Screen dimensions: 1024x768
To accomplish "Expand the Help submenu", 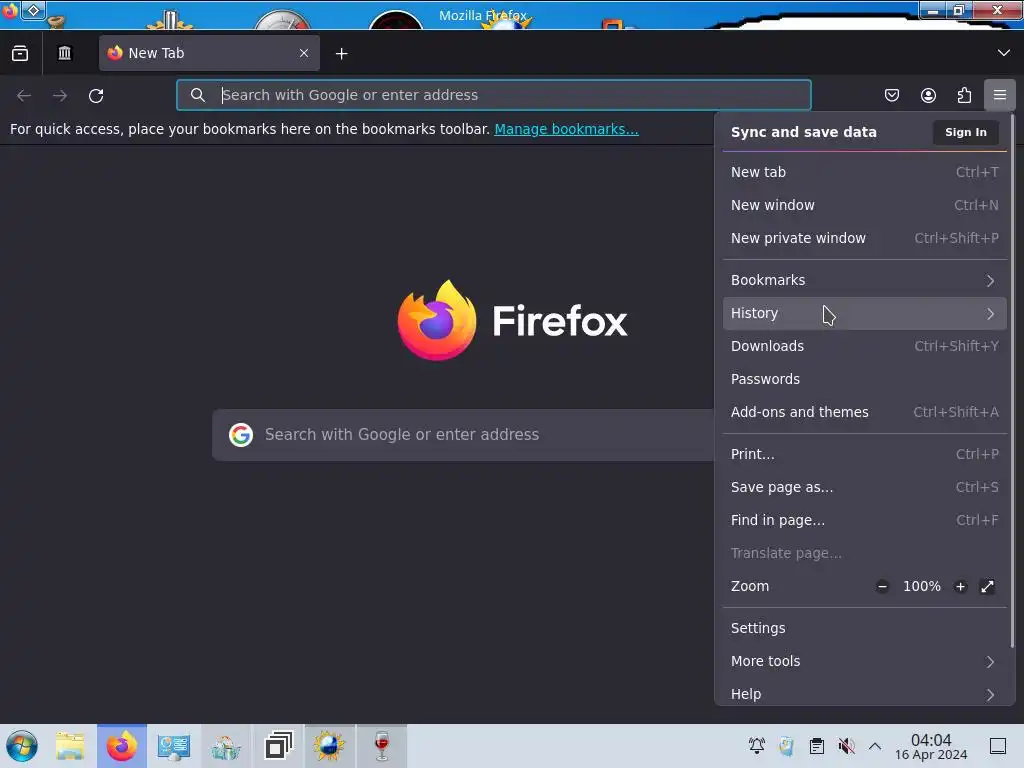I will pyautogui.click(x=865, y=694).
